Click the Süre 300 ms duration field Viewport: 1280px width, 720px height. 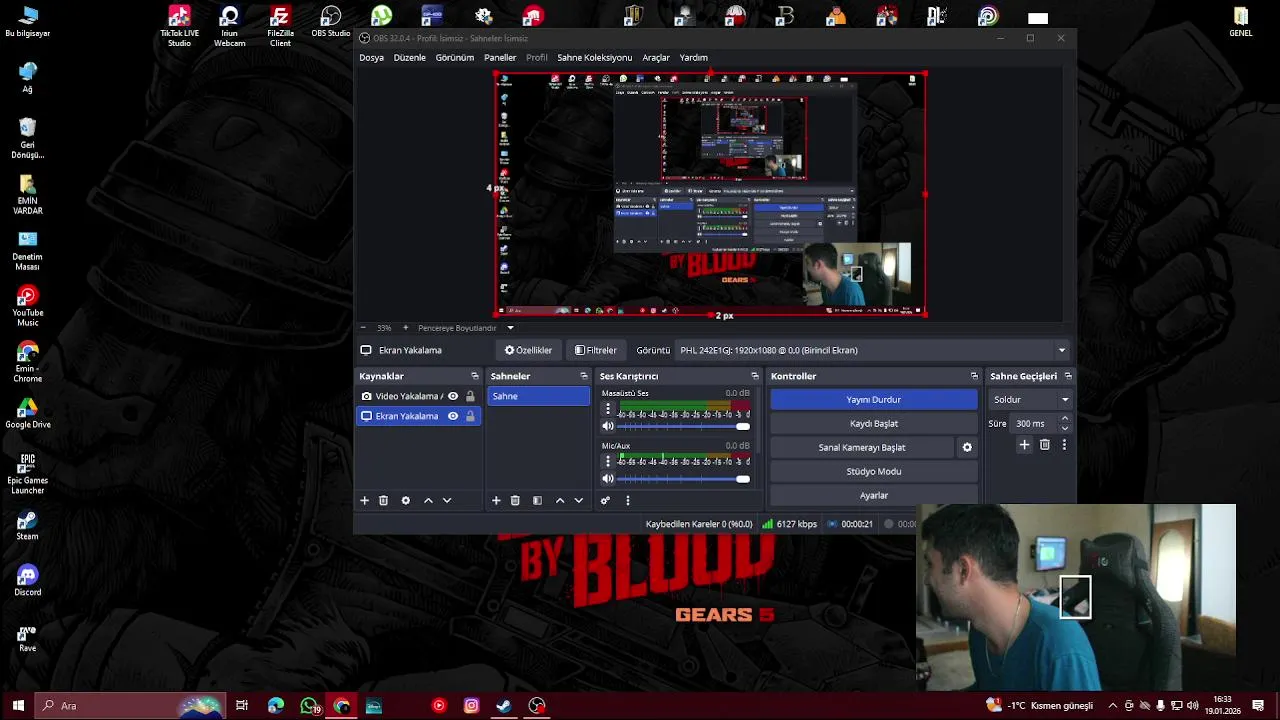coord(1035,424)
